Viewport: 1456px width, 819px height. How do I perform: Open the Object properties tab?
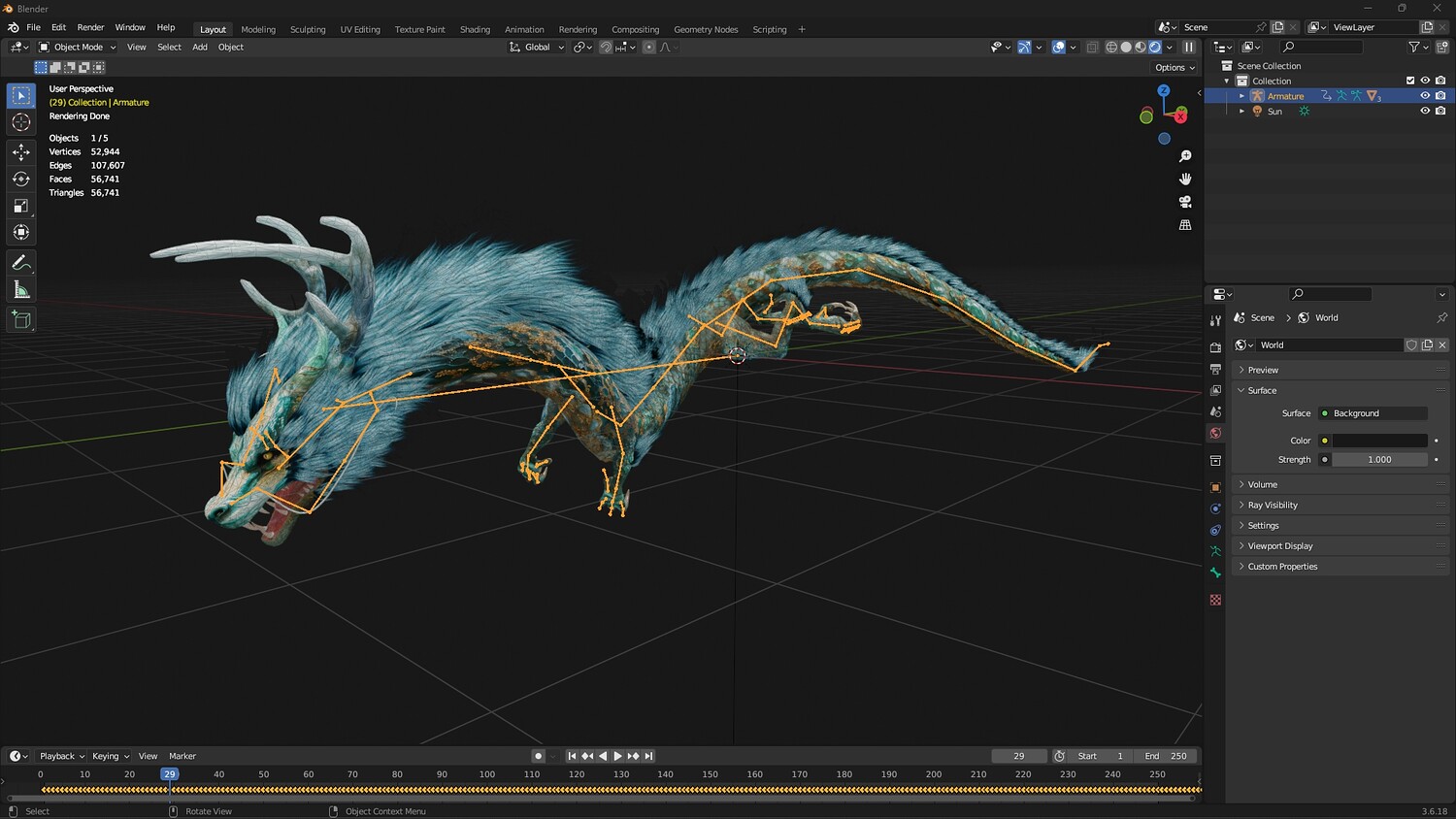(x=1215, y=487)
